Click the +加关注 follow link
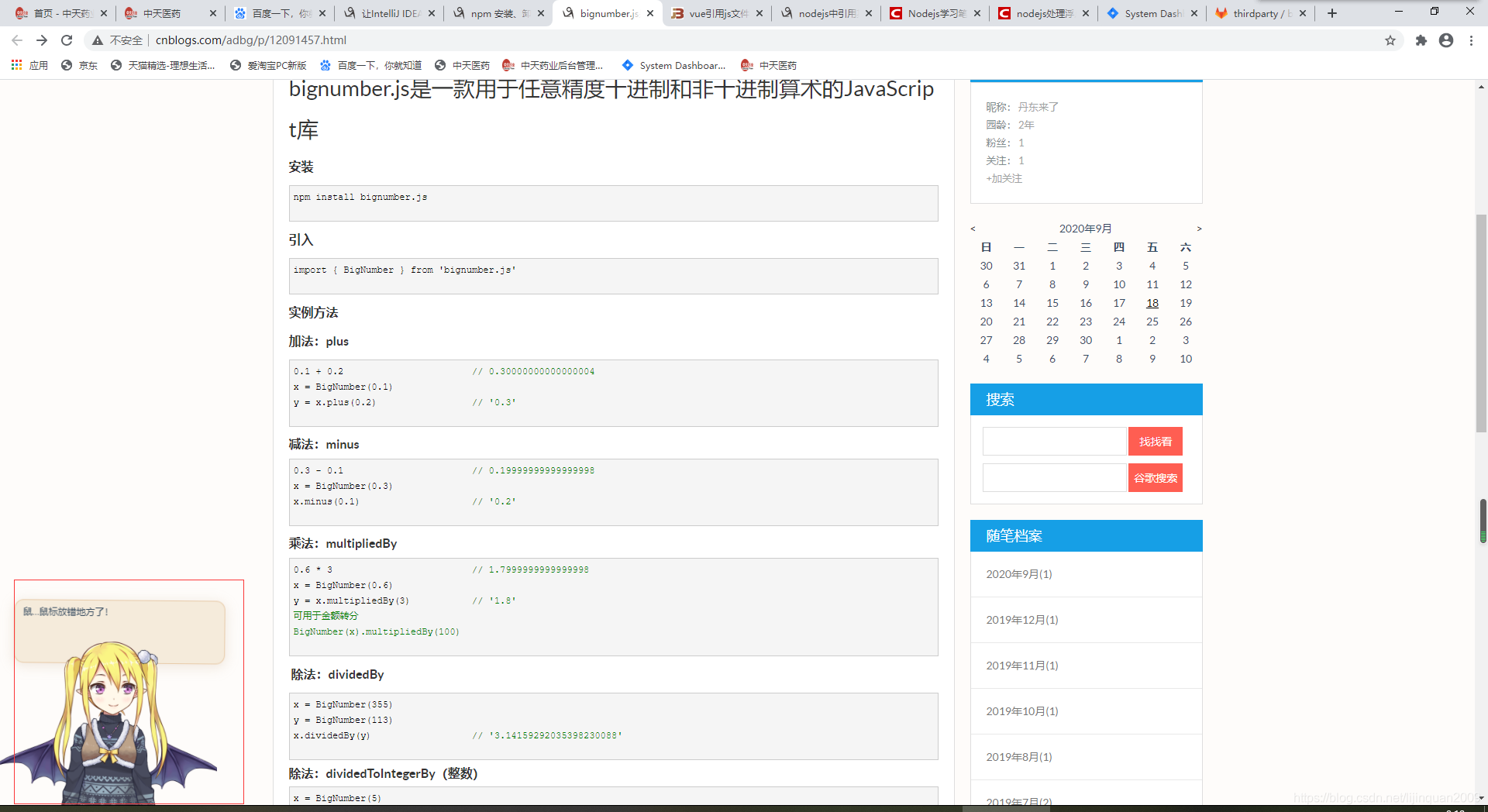This screenshot has height=812, width=1488. (1004, 178)
